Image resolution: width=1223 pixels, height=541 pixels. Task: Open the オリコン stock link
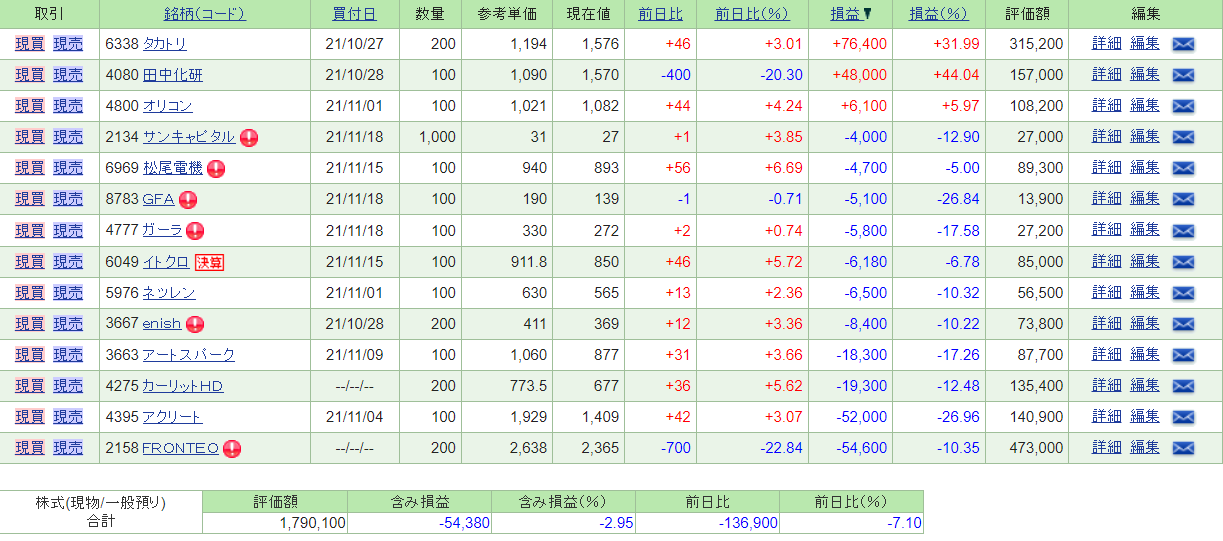pyautogui.click(x=167, y=106)
